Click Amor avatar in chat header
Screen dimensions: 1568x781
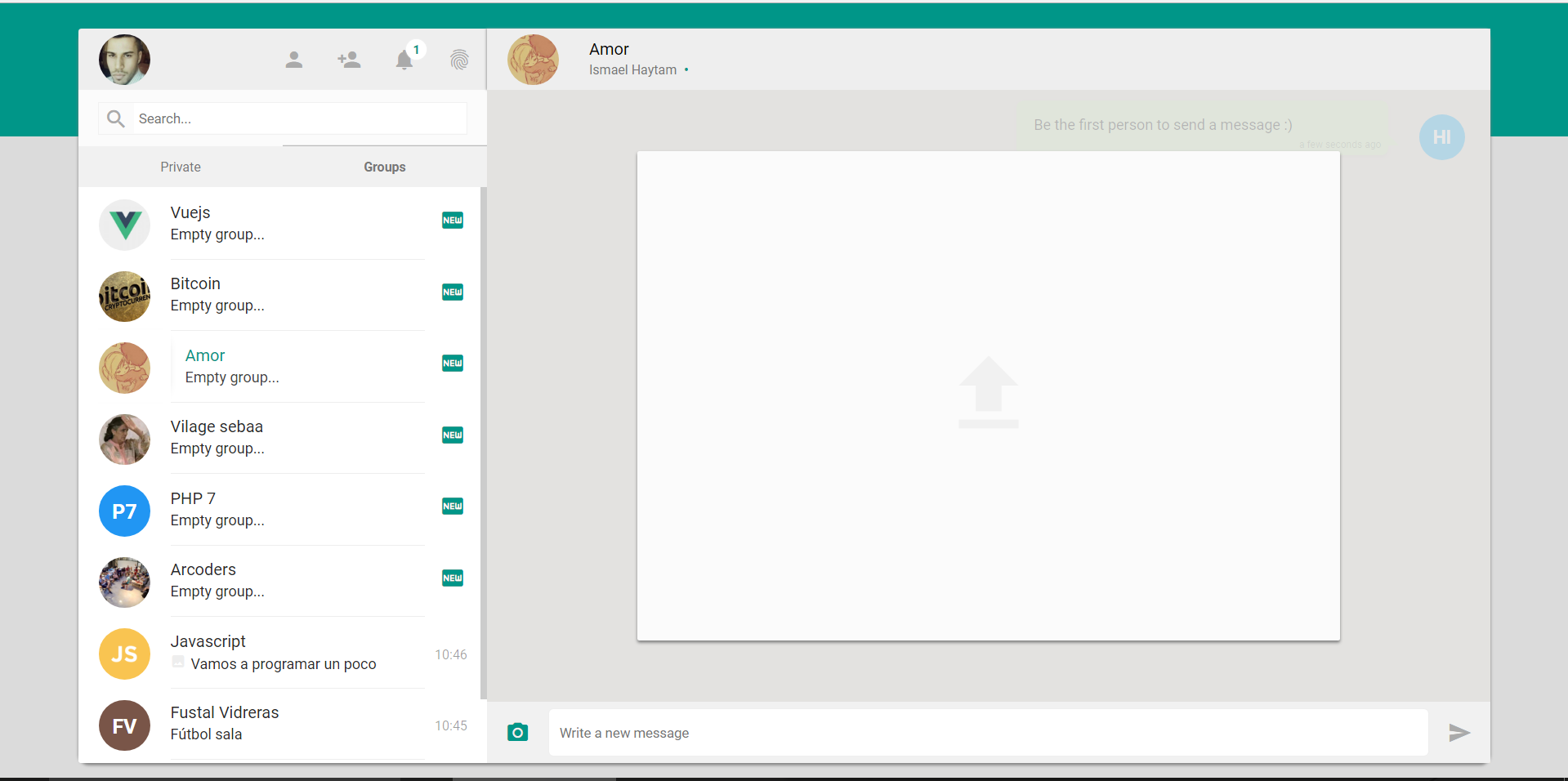(x=533, y=60)
